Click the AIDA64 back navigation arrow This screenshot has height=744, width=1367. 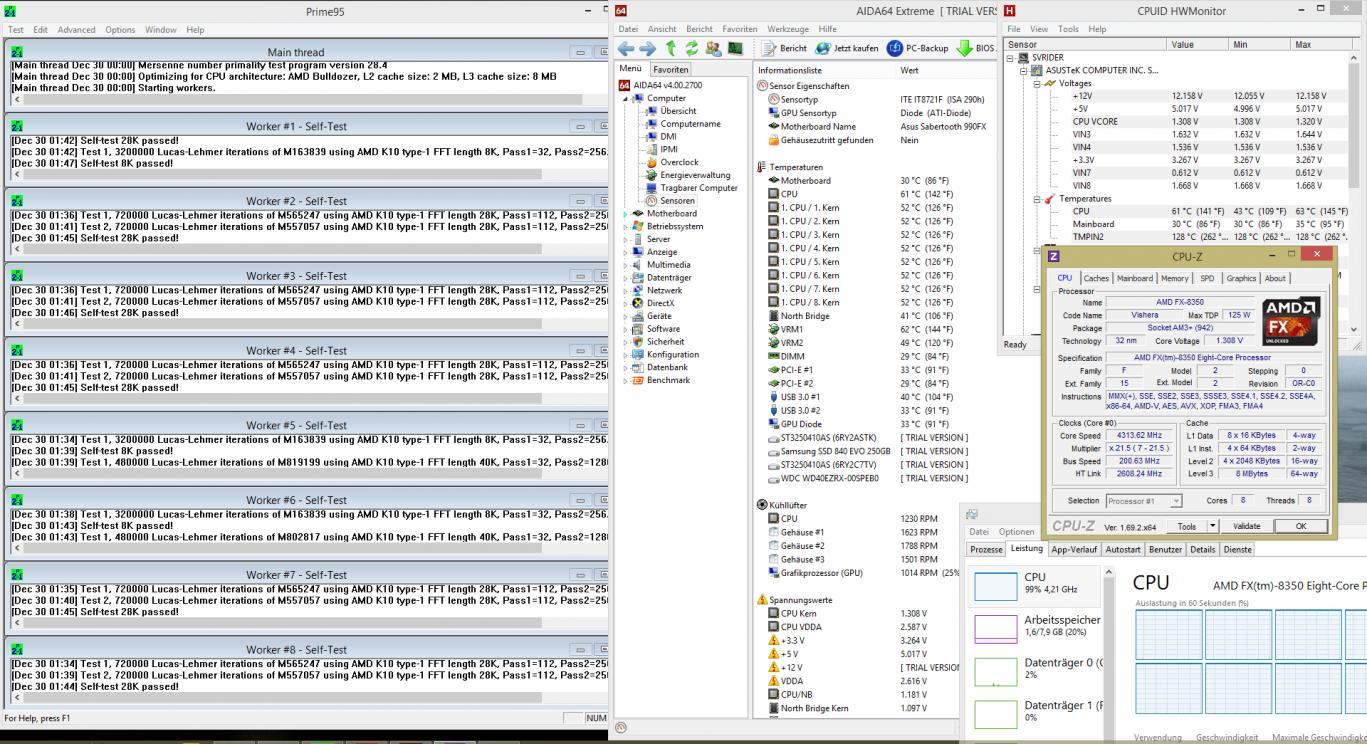[626, 48]
